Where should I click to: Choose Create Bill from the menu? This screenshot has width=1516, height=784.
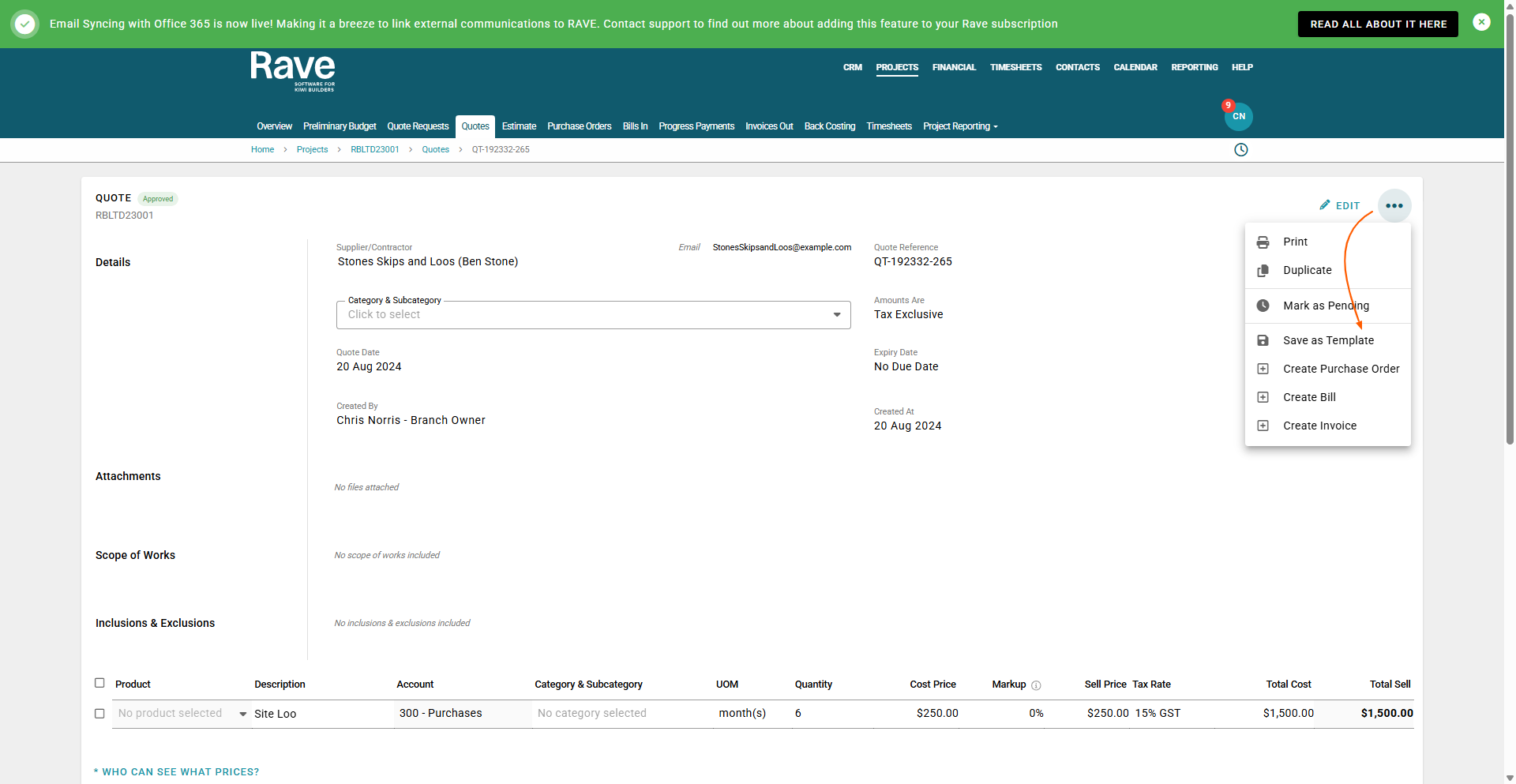coord(1328,397)
